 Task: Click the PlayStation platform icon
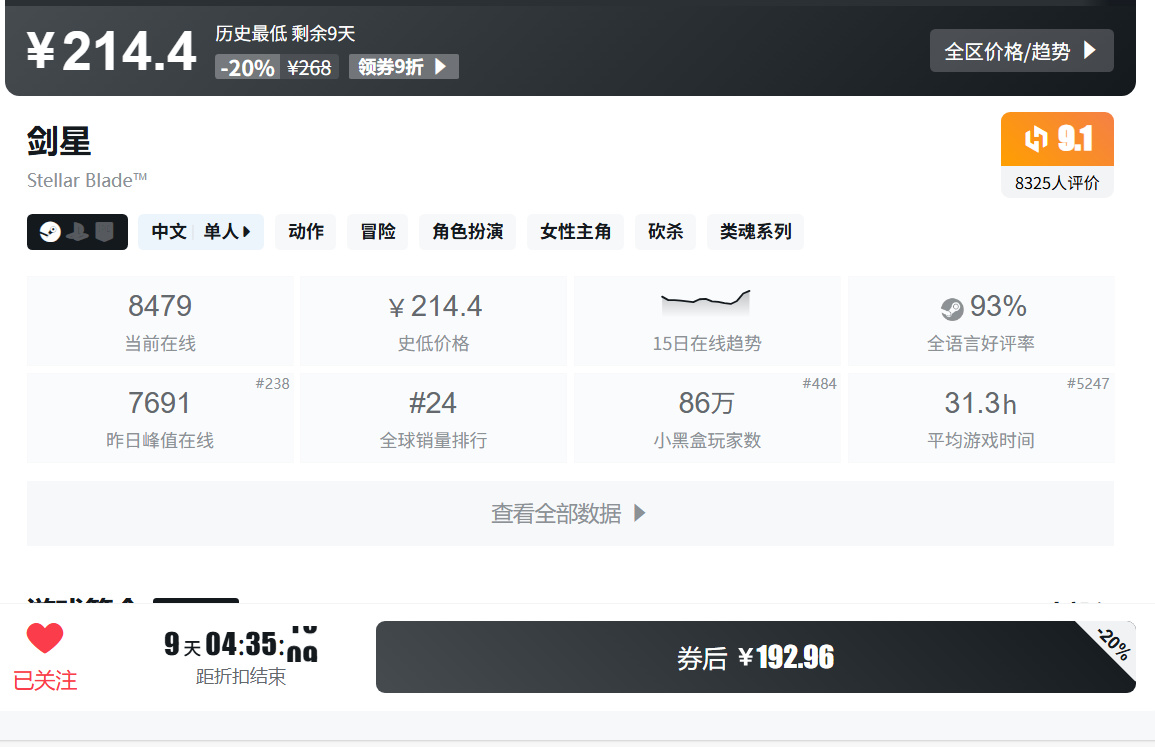[x=77, y=232]
